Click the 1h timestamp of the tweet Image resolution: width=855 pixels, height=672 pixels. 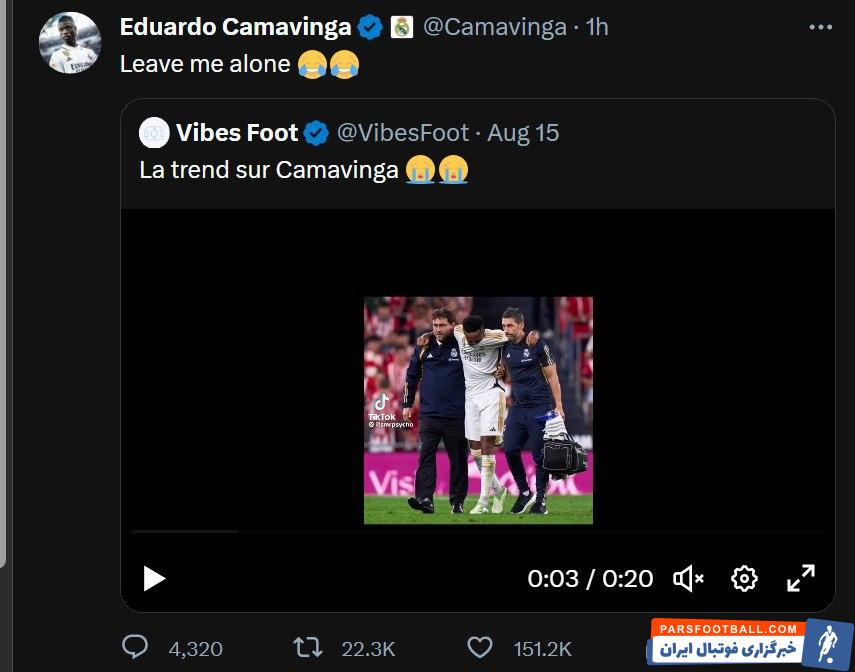point(597,28)
